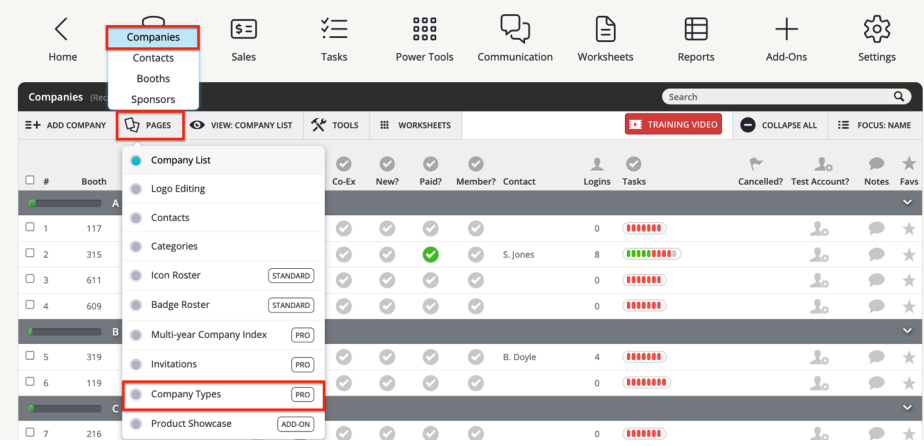Tick the select-all checkbox in header
Viewport: 924px width, 446px height.
[30, 180]
